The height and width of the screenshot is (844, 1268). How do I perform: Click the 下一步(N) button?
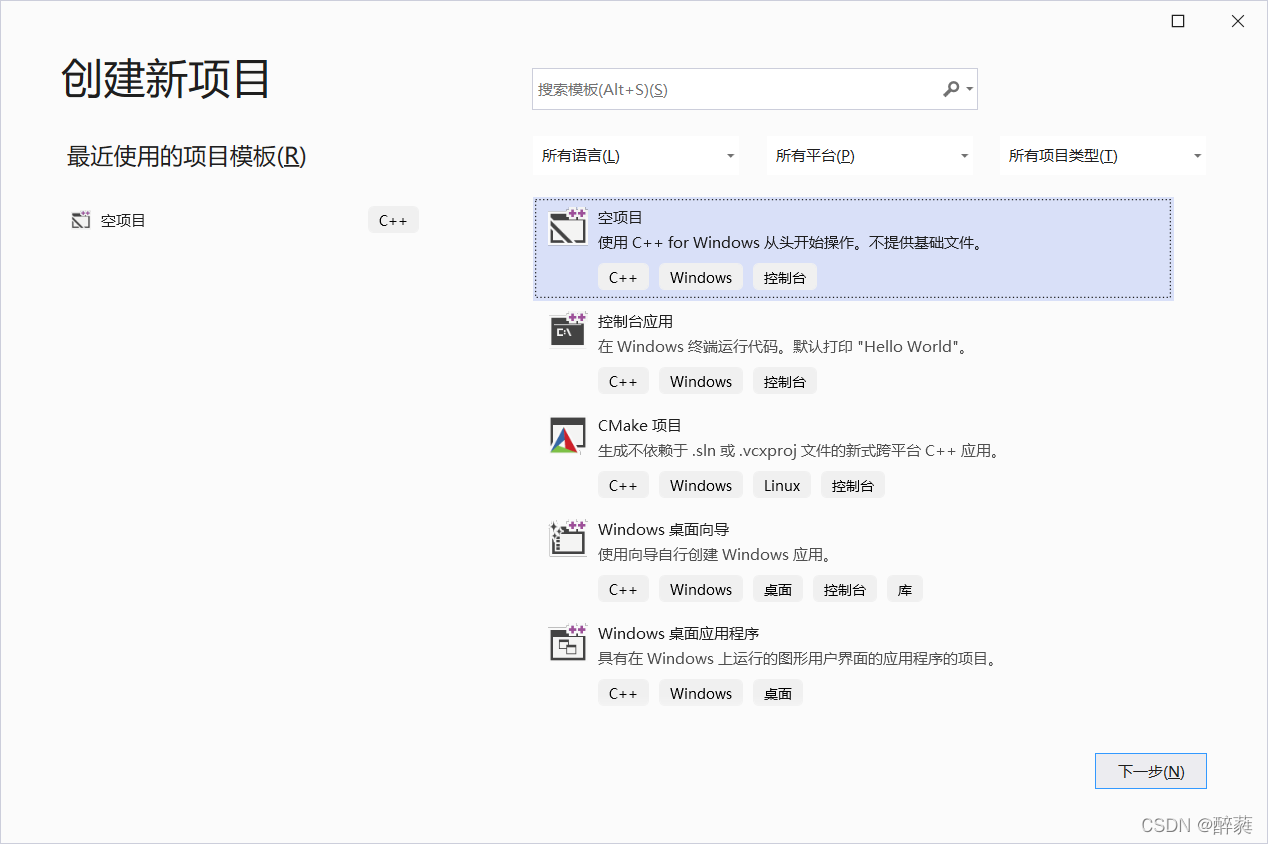click(1151, 771)
